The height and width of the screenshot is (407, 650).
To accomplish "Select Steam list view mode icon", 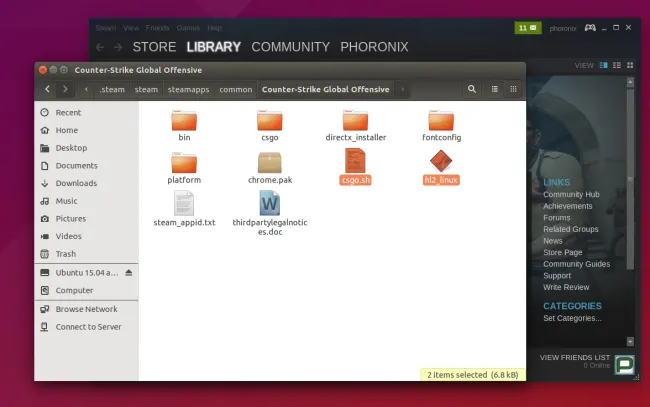I will 617,65.
